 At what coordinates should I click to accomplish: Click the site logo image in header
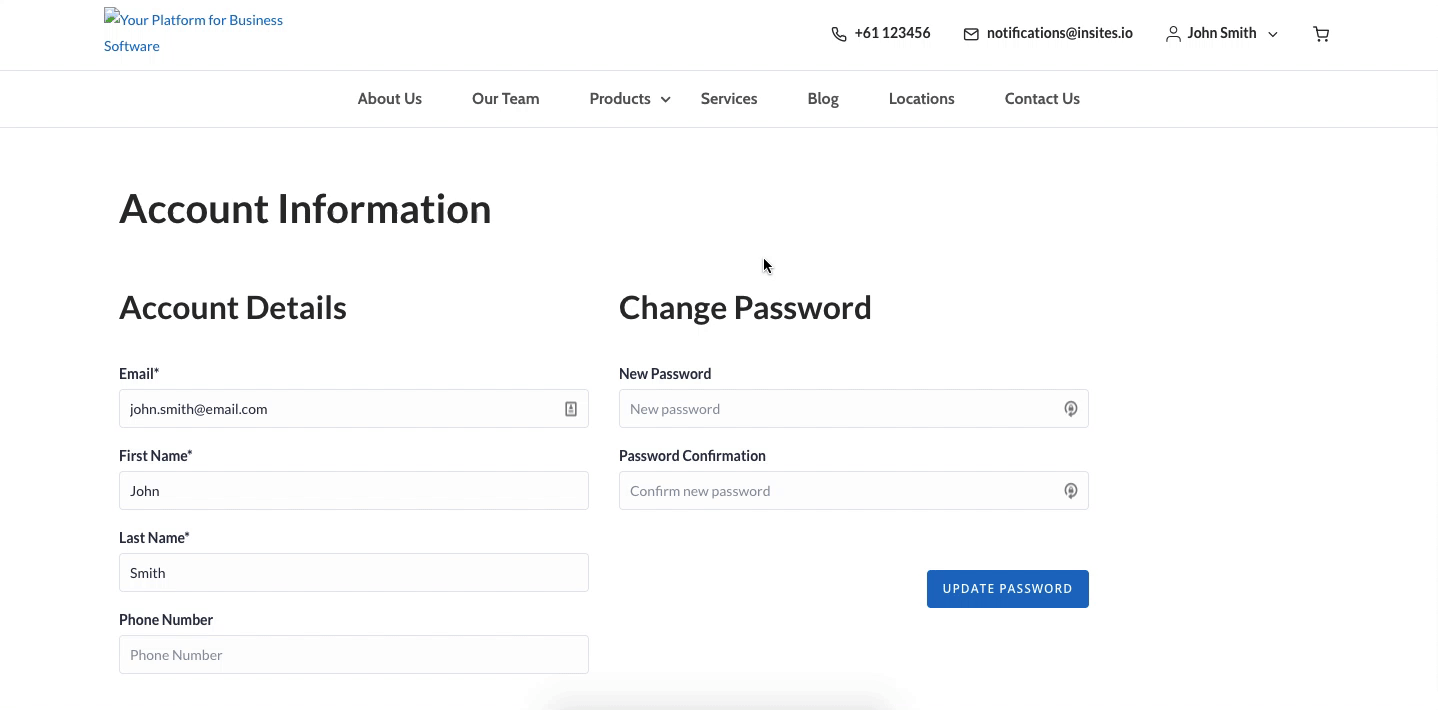coord(193,33)
